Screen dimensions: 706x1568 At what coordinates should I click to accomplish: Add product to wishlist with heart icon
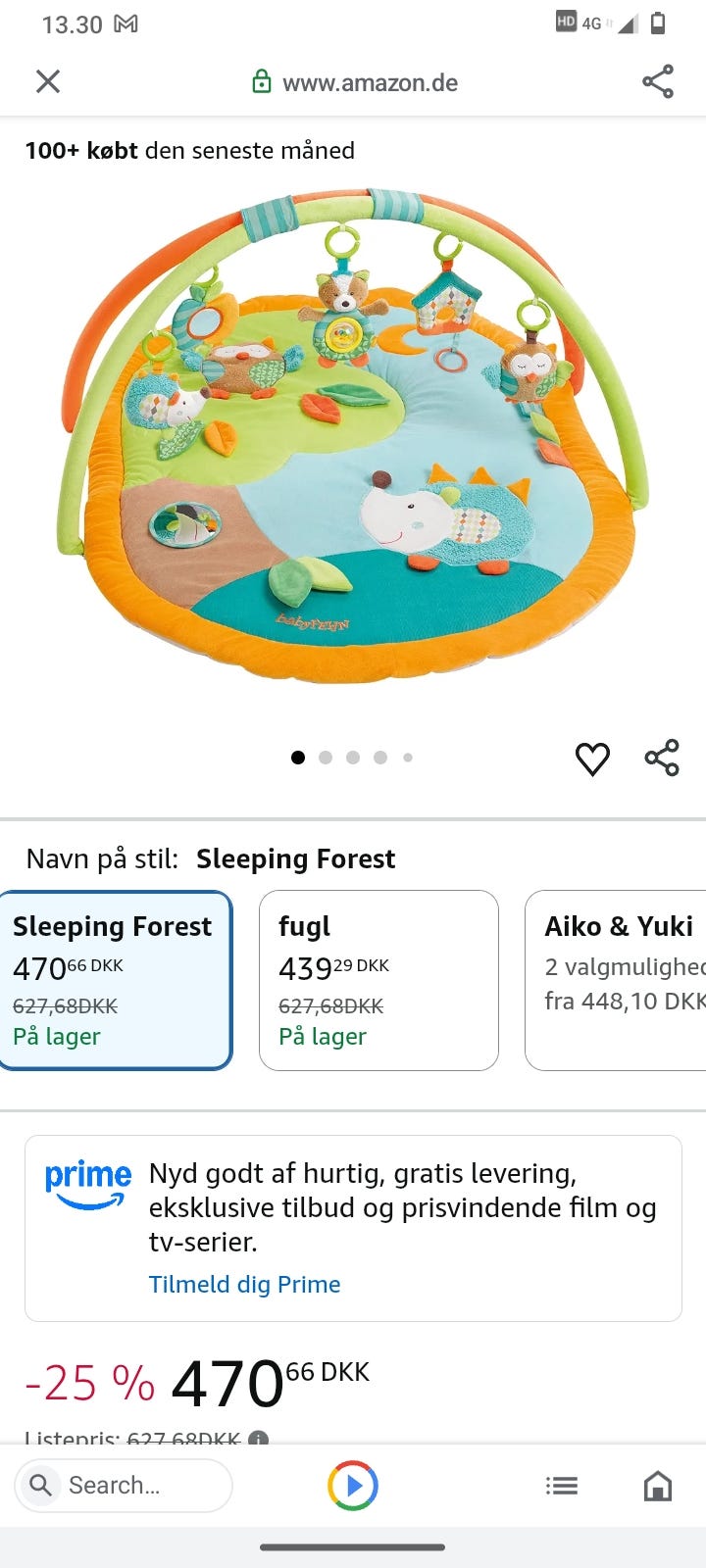coord(592,759)
